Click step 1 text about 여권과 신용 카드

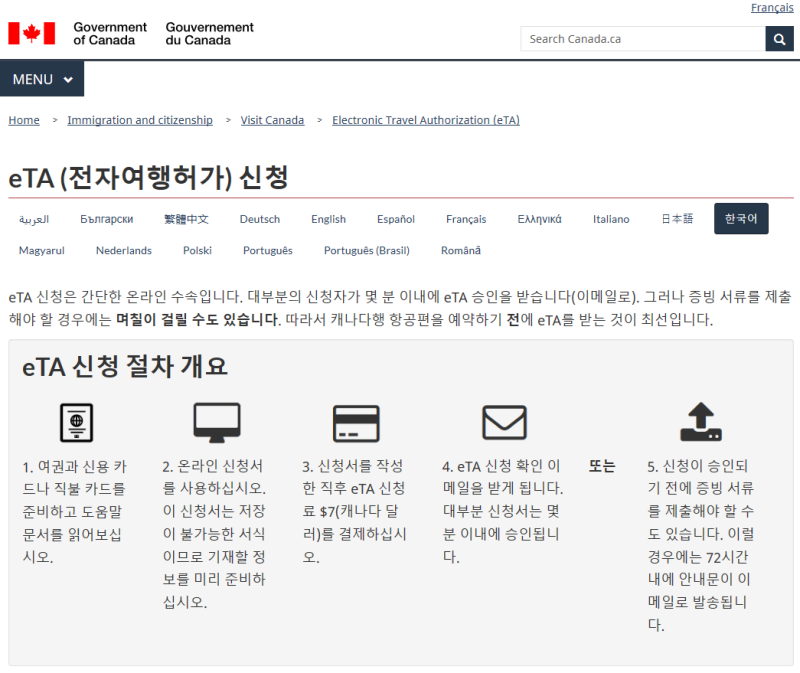74,511
